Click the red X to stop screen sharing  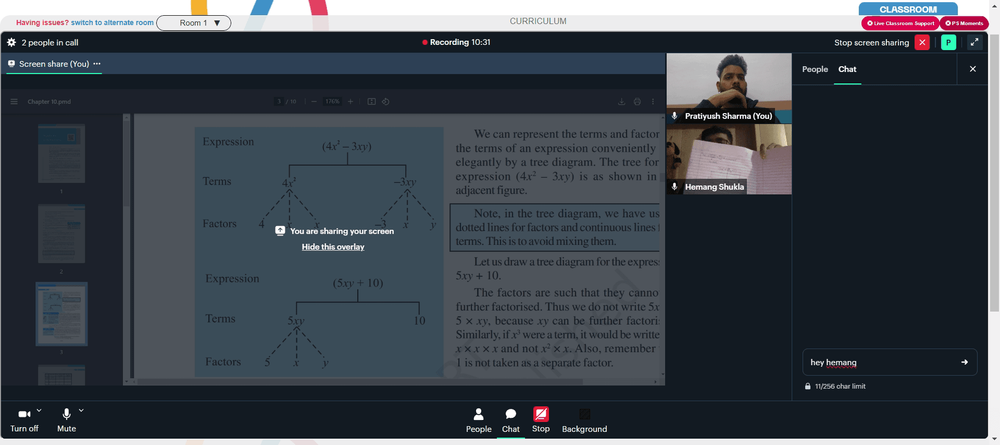click(922, 43)
